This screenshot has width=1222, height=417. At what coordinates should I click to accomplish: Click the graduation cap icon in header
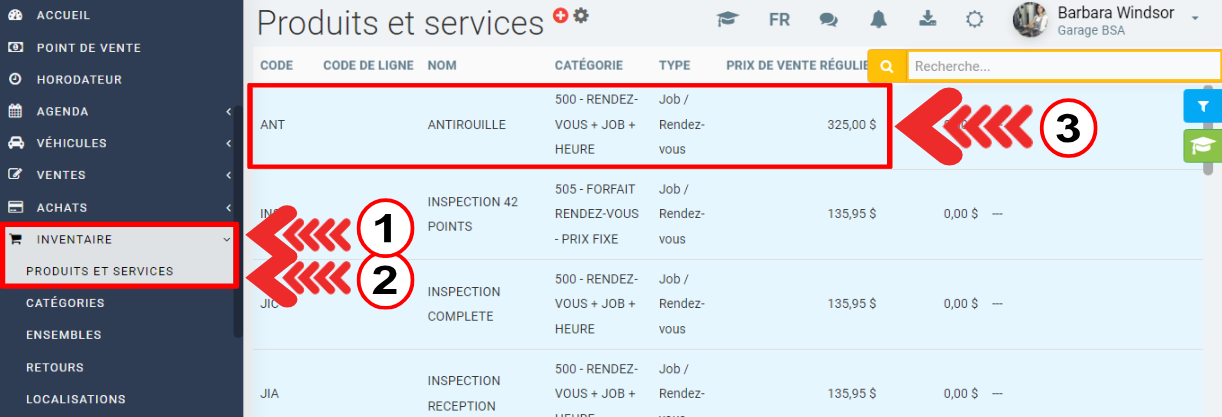[x=728, y=20]
